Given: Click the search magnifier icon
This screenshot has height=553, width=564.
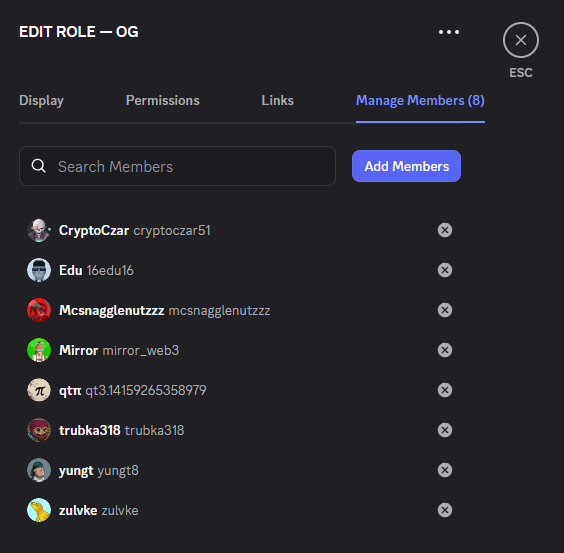Looking at the screenshot, I should pos(38,166).
